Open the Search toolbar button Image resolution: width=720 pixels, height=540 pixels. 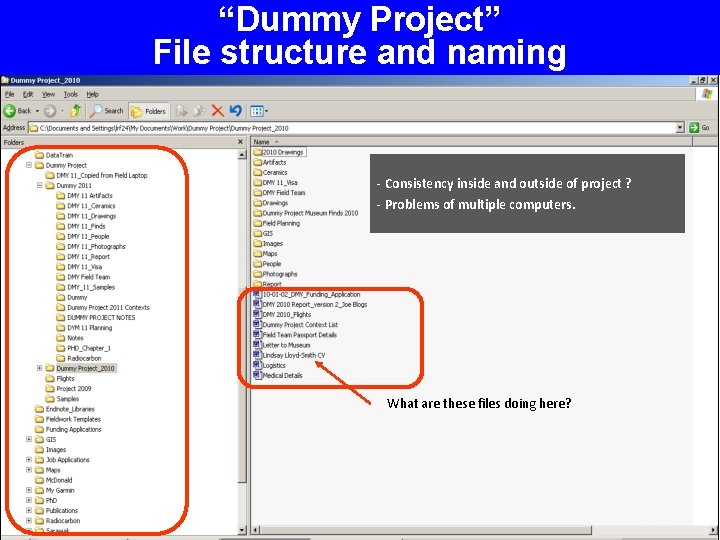tap(107, 111)
